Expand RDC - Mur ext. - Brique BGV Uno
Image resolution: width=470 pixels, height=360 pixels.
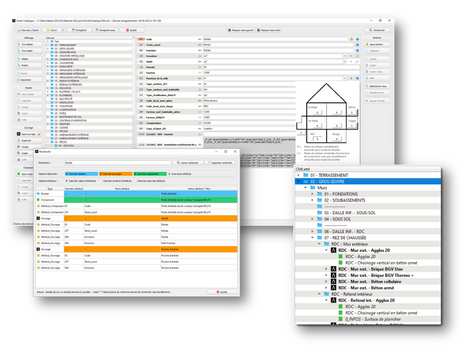coord(326,269)
